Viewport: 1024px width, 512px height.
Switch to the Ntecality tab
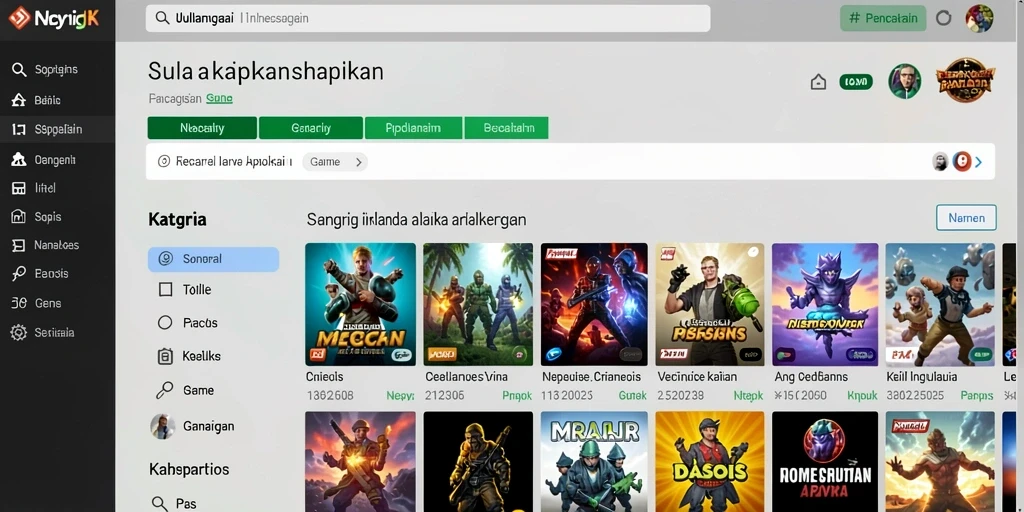(202, 128)
